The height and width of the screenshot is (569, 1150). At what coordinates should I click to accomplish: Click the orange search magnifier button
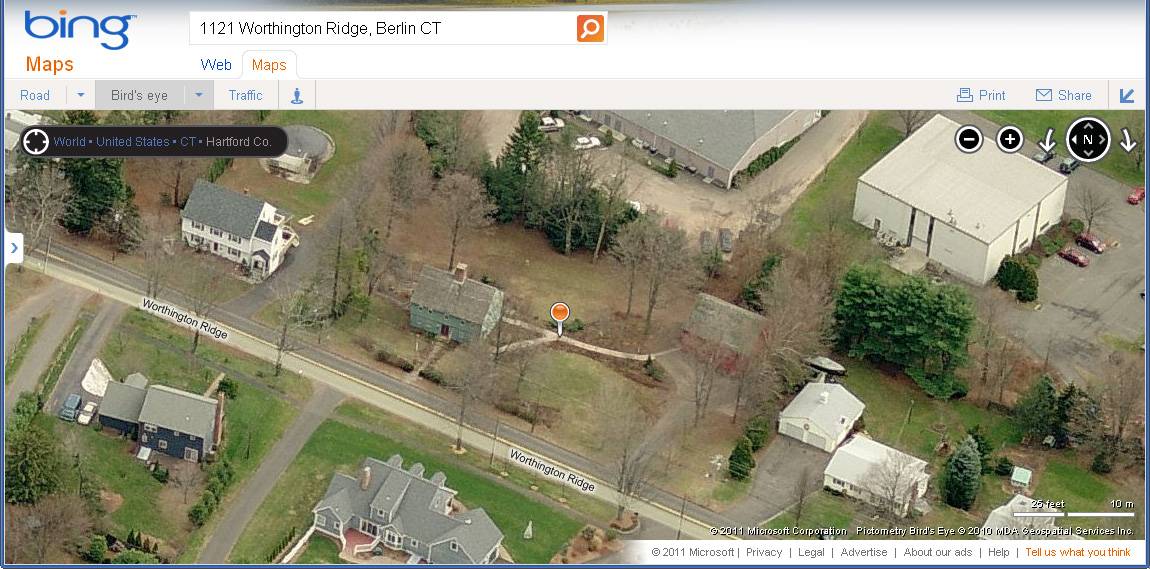(590, 29)
